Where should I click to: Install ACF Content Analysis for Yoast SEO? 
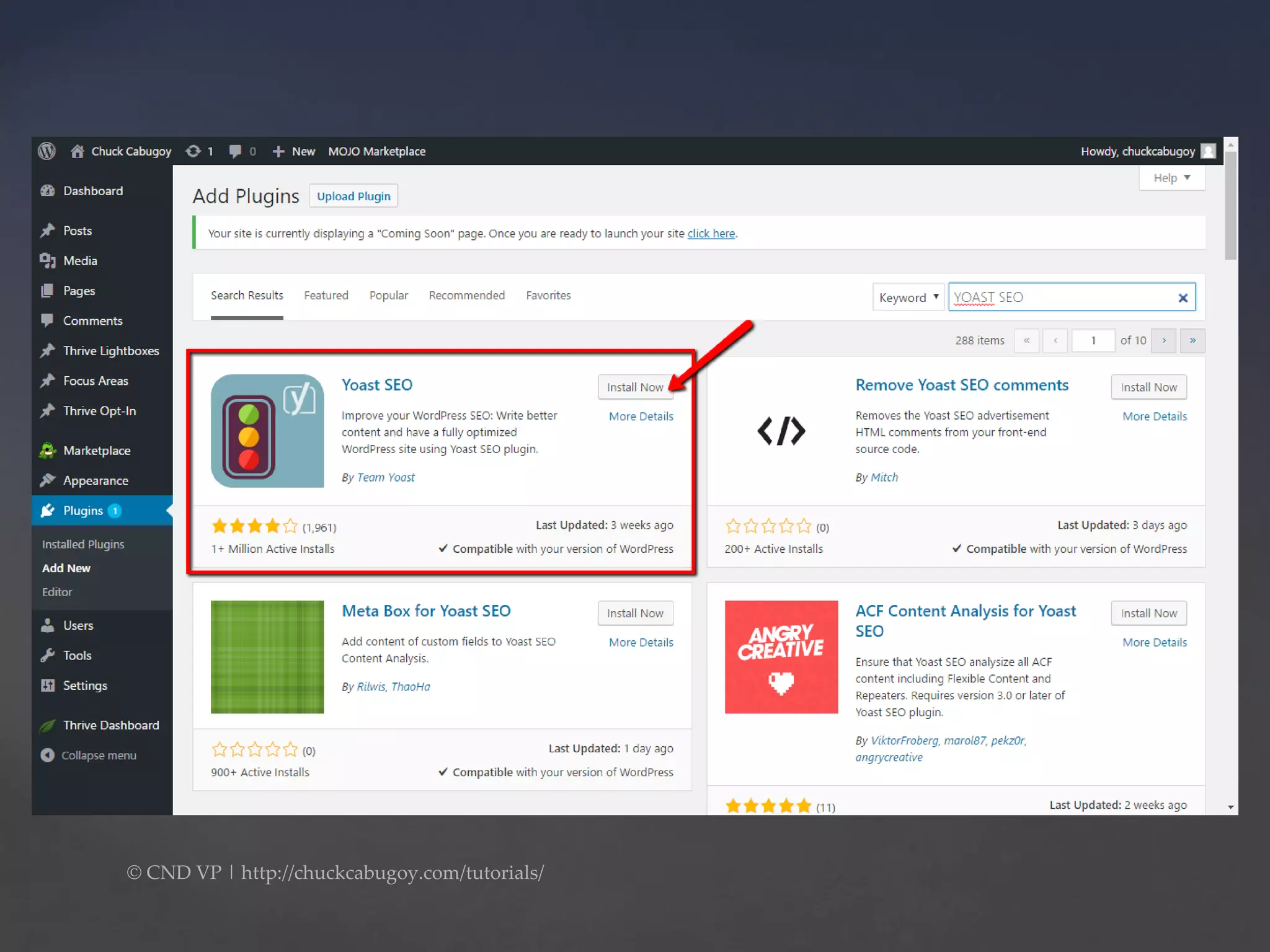[x=1148, y=614]
